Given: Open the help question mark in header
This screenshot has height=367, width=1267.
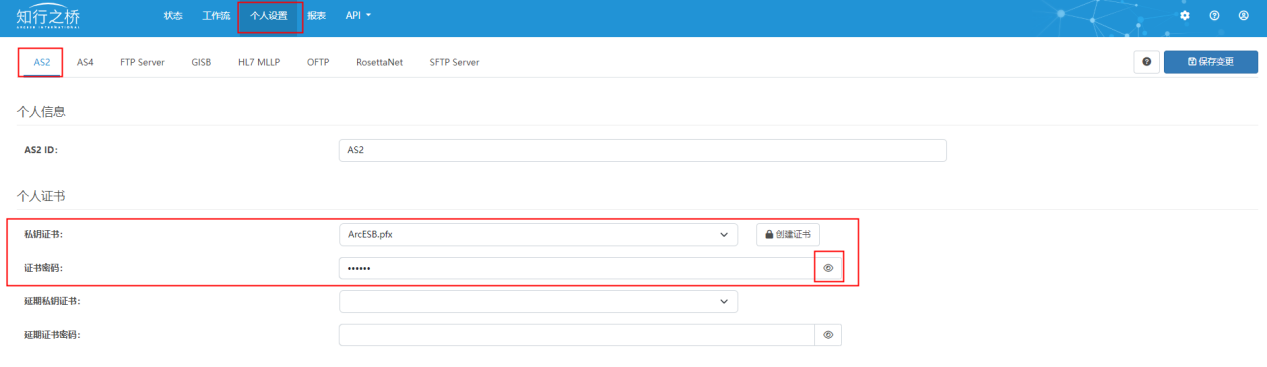Looking at the screenshot, I should tap(1214, 16).
